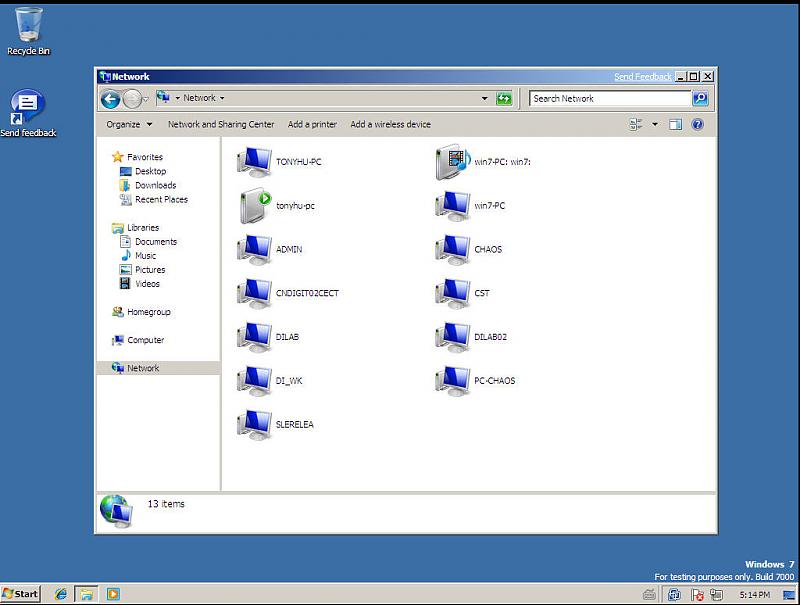Click the Send Feedback link in titlebar

coord(642,77)
